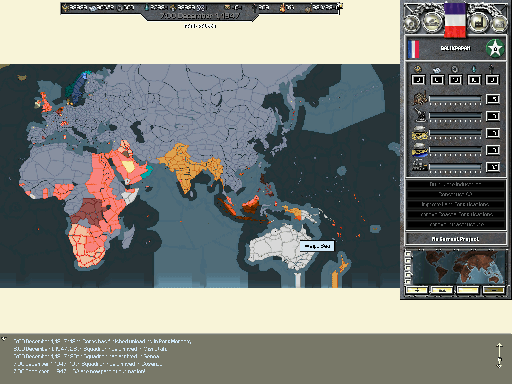This screenshot has height=384, width=512.
Task: Open the battleship naval screen button
Action: 432,23
